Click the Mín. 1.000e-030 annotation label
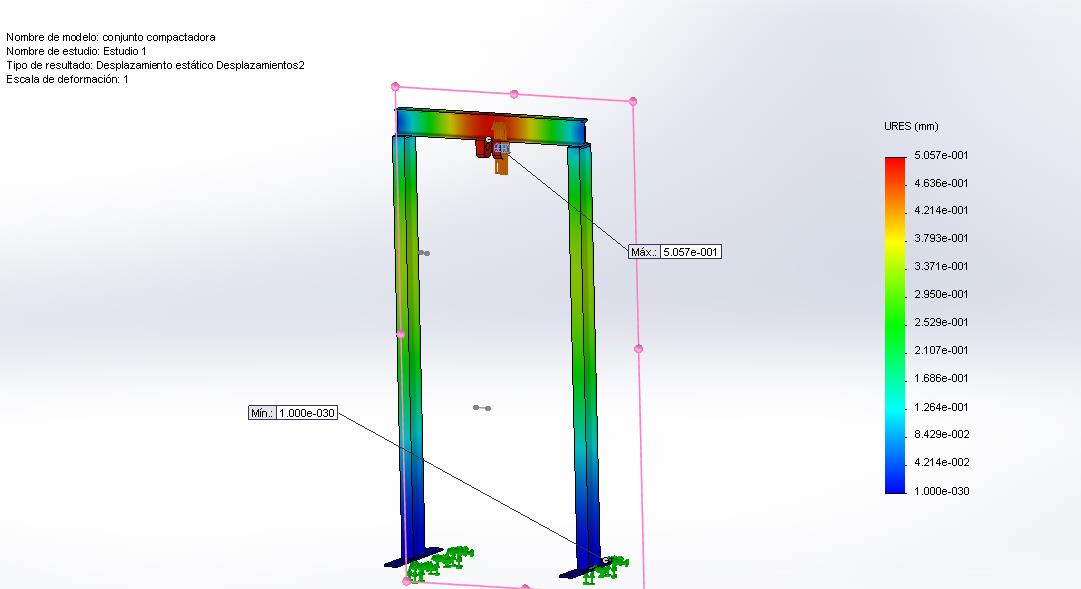Viewport: 1081px width, 589px height. [x=293, y=412]
